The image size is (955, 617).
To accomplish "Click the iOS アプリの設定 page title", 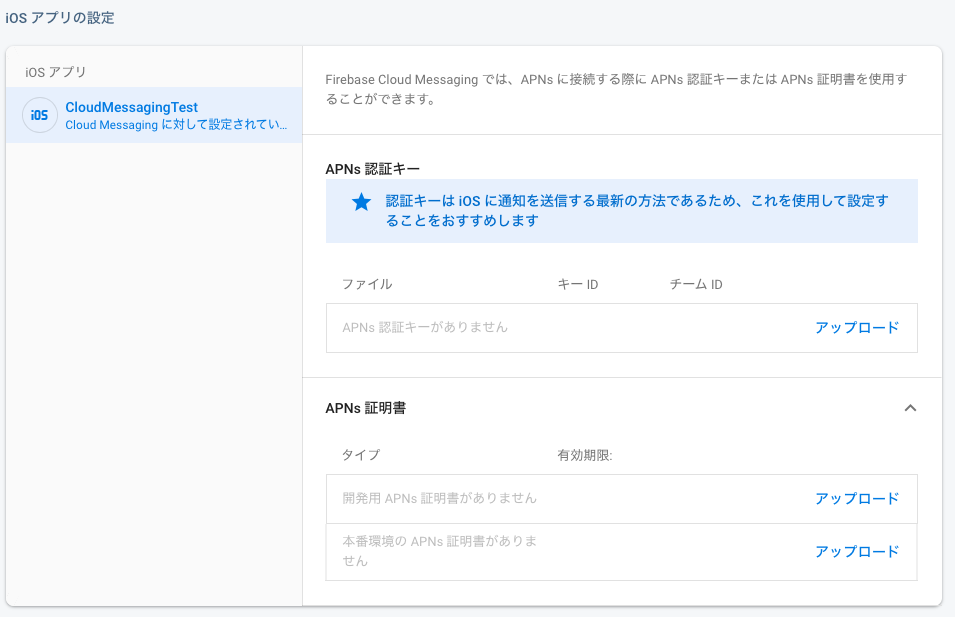I will click(x=62, y=17).
